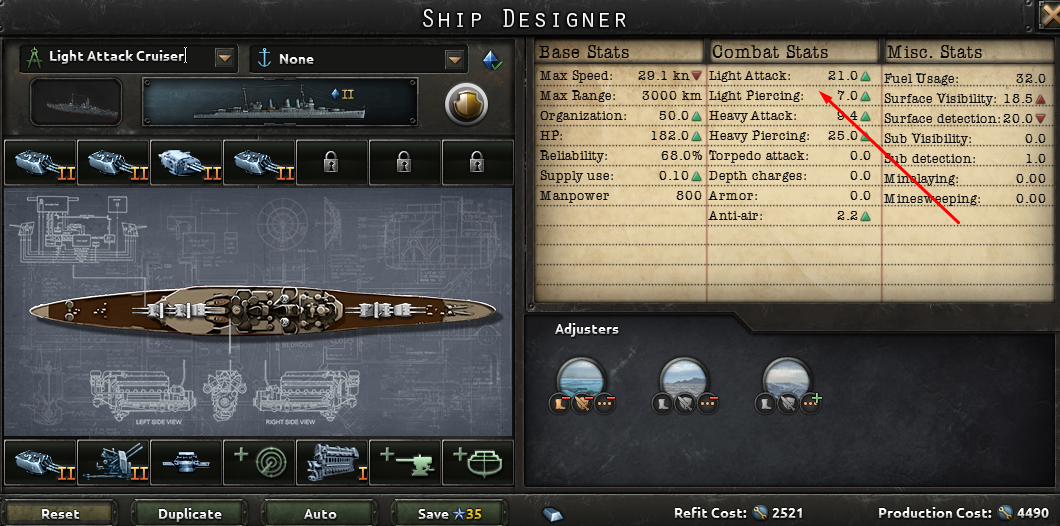Click the first locked module slot
The width and height of the screenshot is (1060, 526).
pos(332,163)
